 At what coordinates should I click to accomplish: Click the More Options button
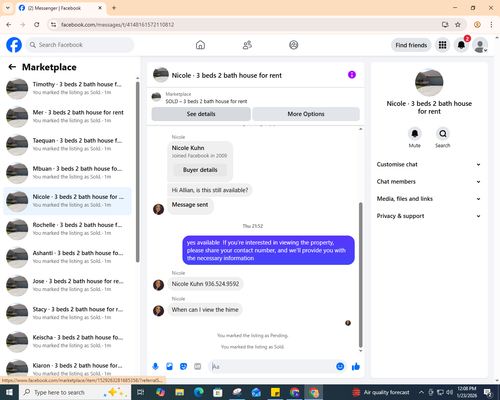(306, 114)
